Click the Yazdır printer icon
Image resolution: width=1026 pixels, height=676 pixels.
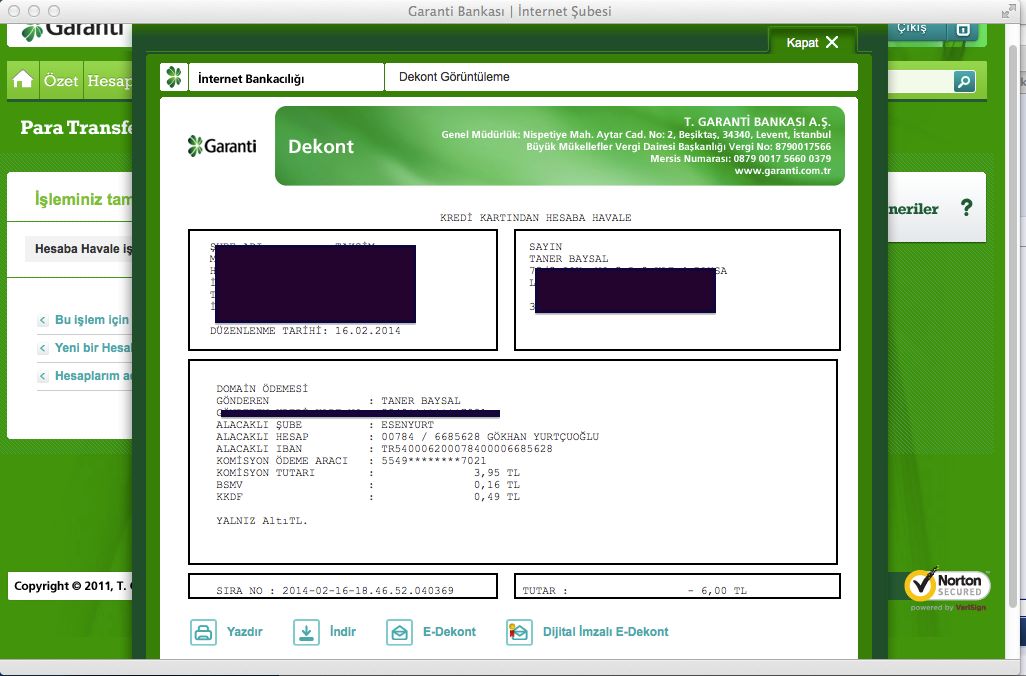[x=203, y=632]
